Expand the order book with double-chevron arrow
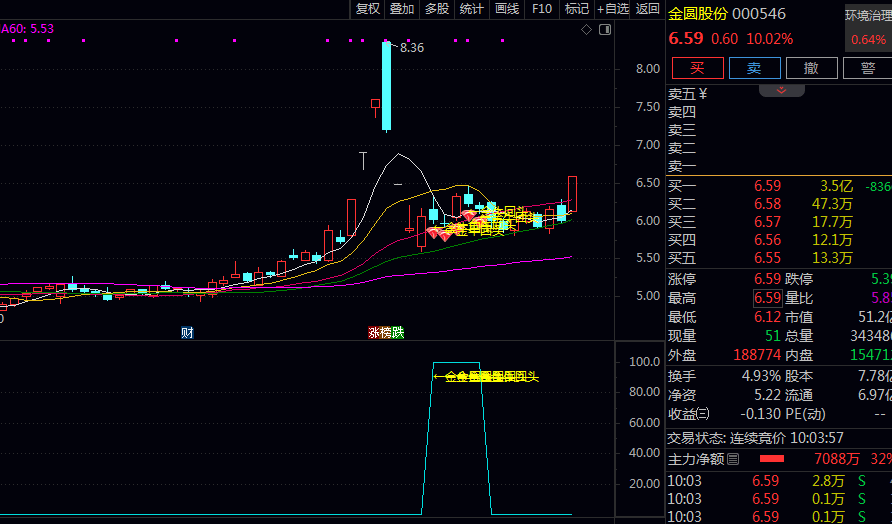892x524 pixels. click(x=782, y=90)
